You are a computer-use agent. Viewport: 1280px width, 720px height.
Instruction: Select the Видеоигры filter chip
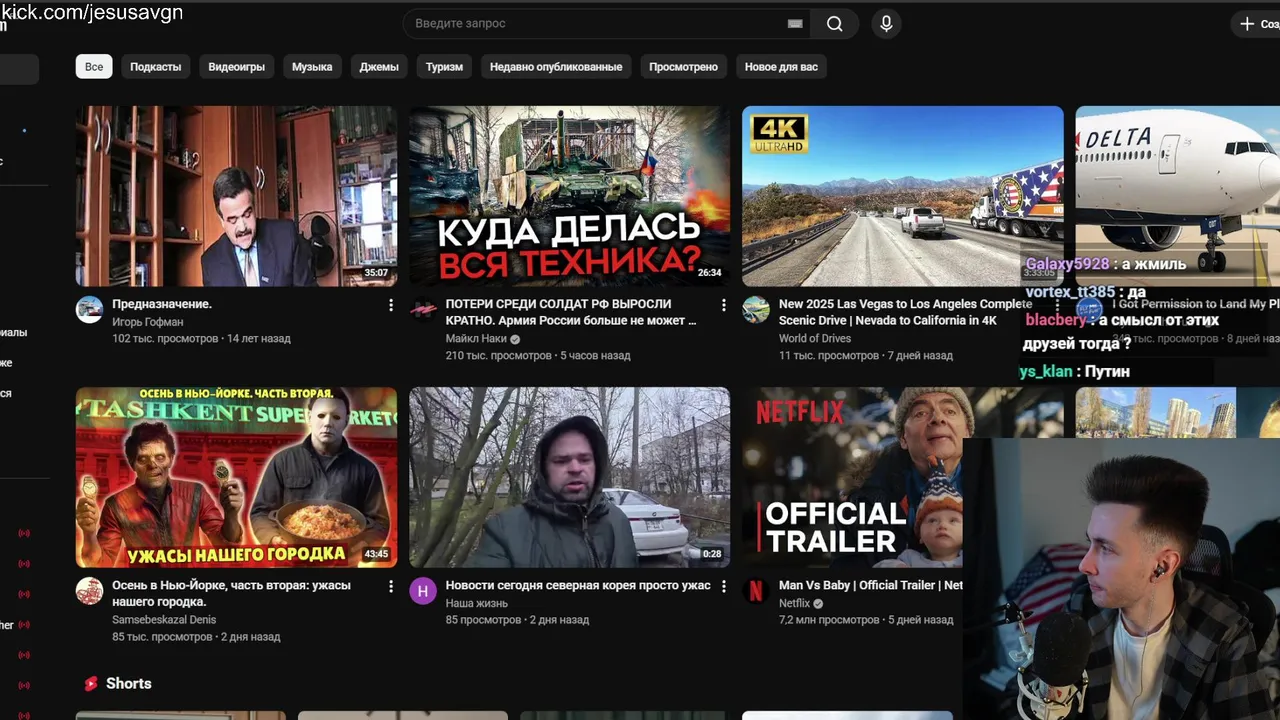point(237,67)
